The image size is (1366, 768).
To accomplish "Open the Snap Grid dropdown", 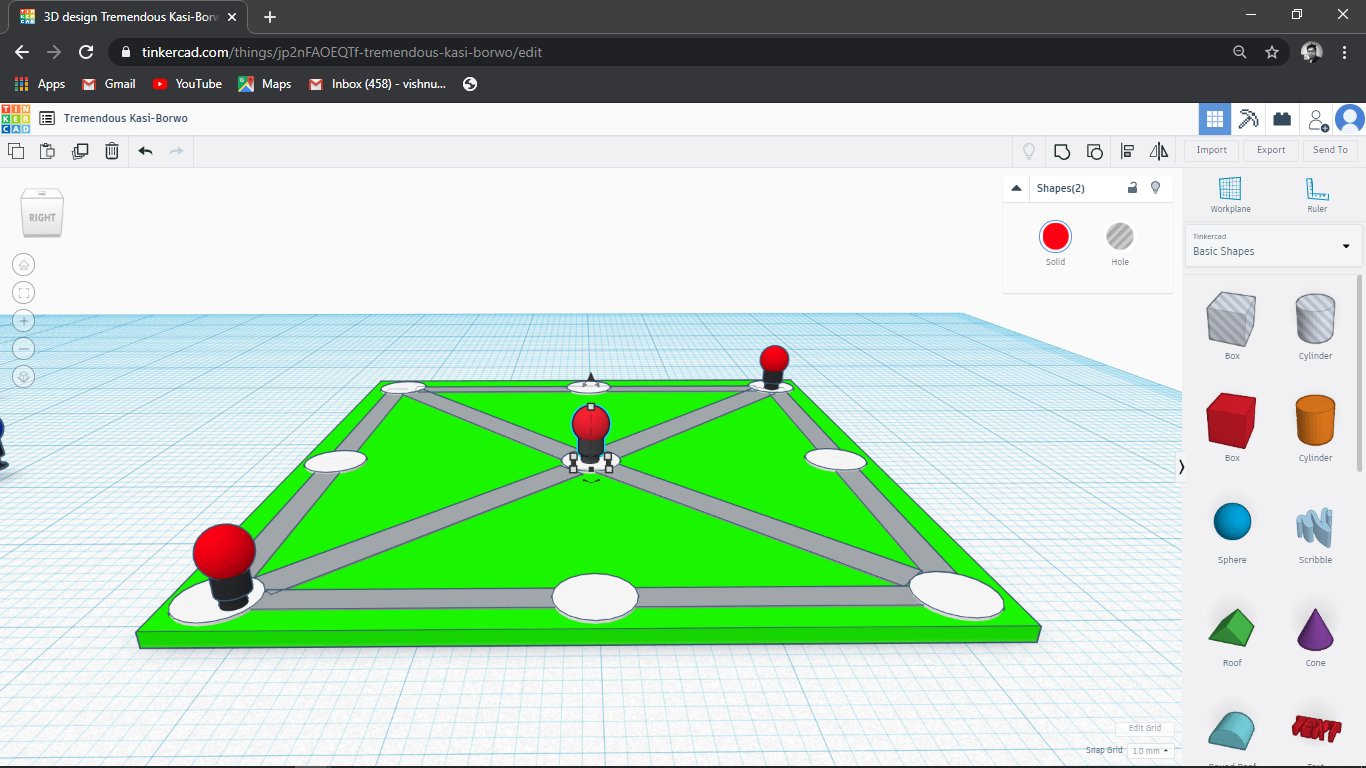I will [x=1151, y=750].
